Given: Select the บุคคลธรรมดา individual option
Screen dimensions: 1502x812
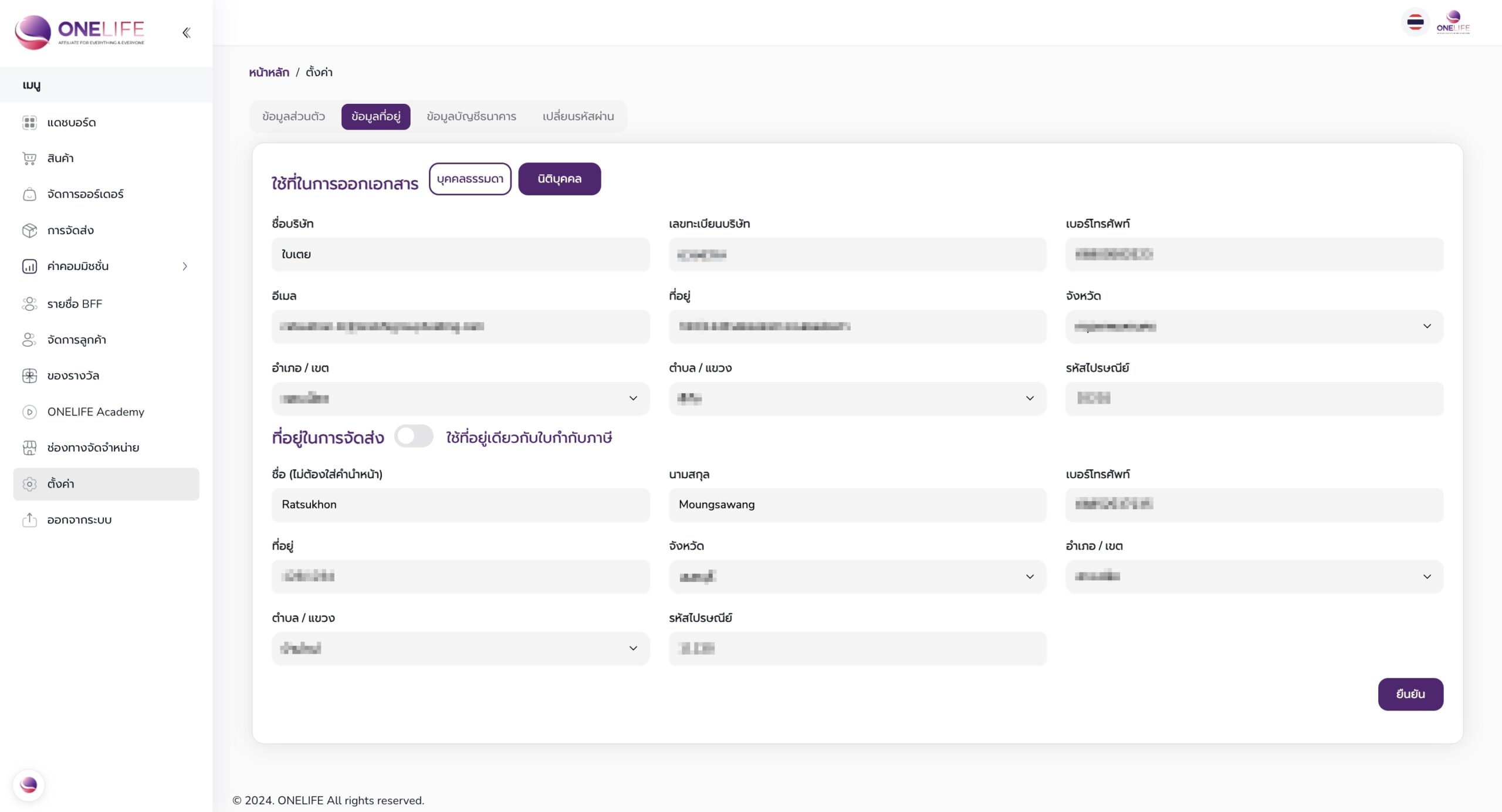Looking at the screenshot, I should coord(470,179).
